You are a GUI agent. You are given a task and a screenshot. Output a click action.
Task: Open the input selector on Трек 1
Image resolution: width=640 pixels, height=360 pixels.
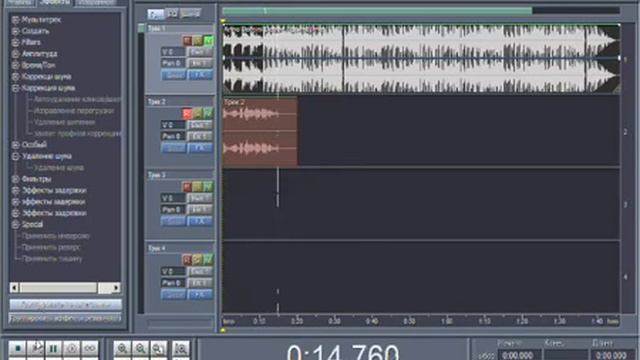tap(200, 63)
